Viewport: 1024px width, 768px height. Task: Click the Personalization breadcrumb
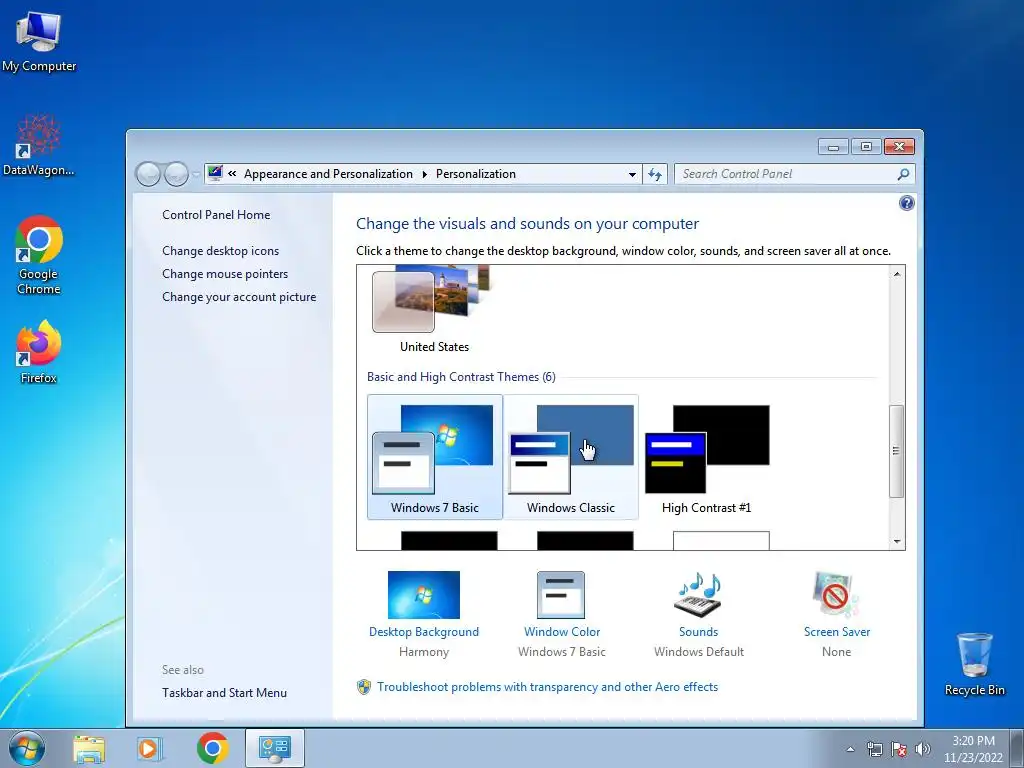point(475,174)
